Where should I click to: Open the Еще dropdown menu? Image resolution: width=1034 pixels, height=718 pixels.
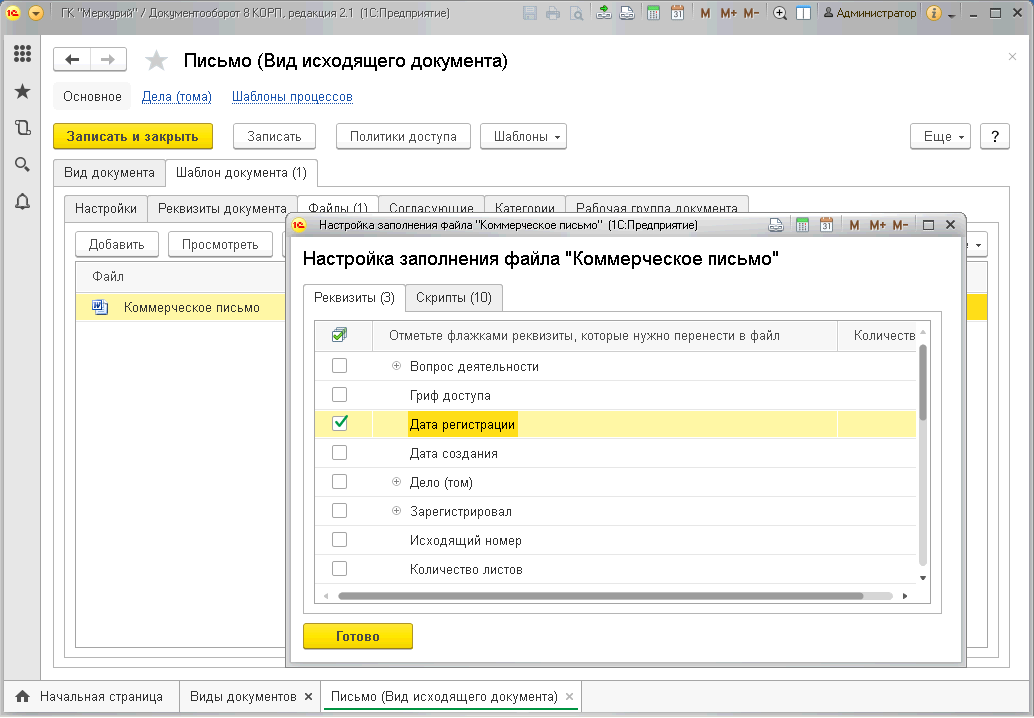tap(940, 136)
